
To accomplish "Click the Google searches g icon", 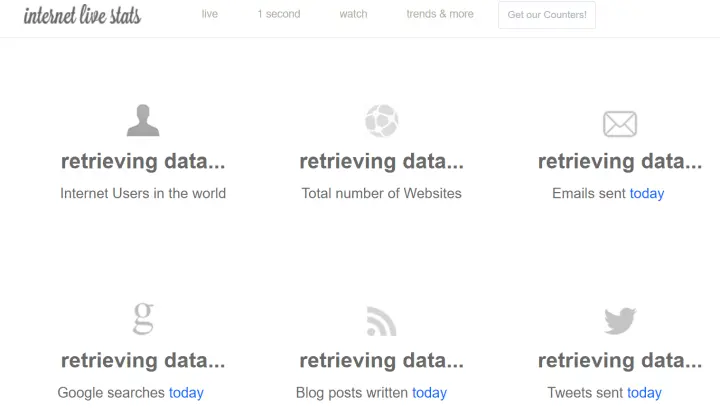I will (x=143, y=318).
